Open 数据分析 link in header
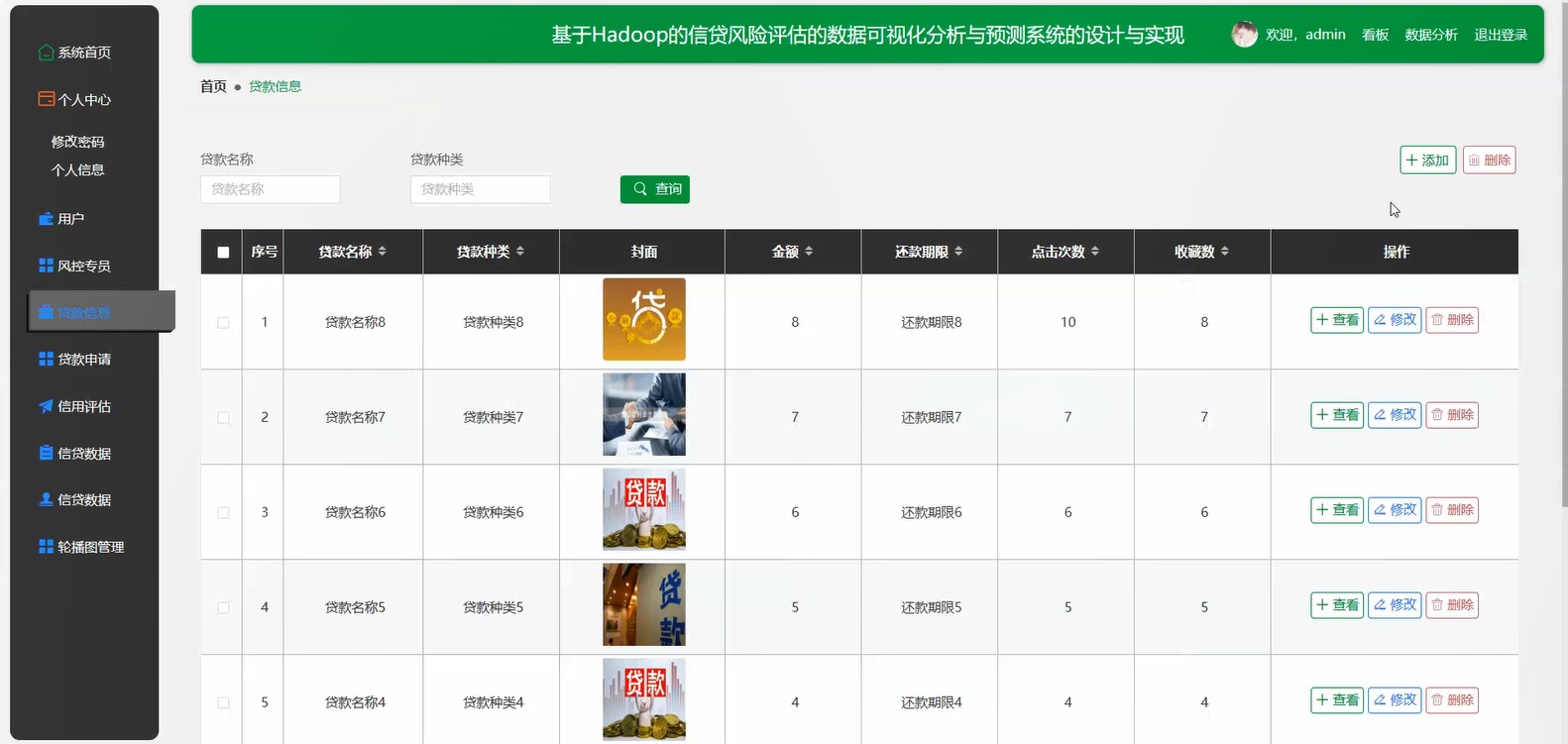 1431,35
